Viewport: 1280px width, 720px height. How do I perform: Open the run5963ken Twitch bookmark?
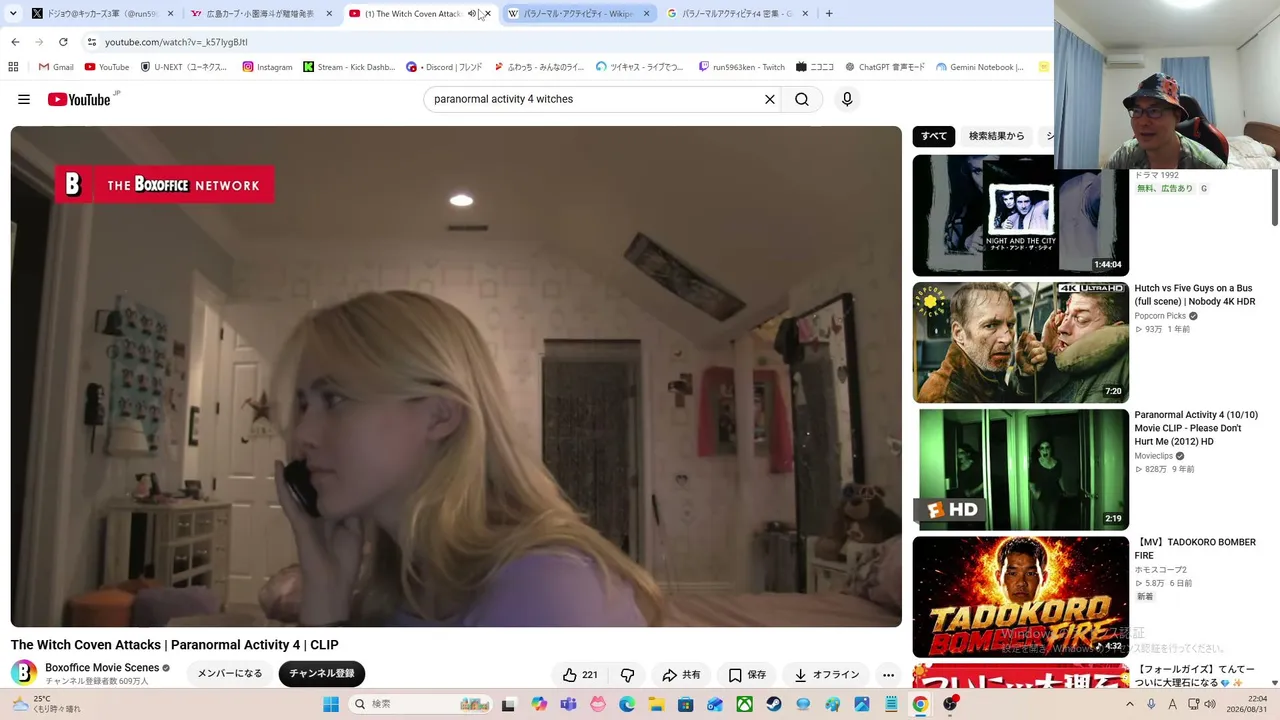point(742,67)
